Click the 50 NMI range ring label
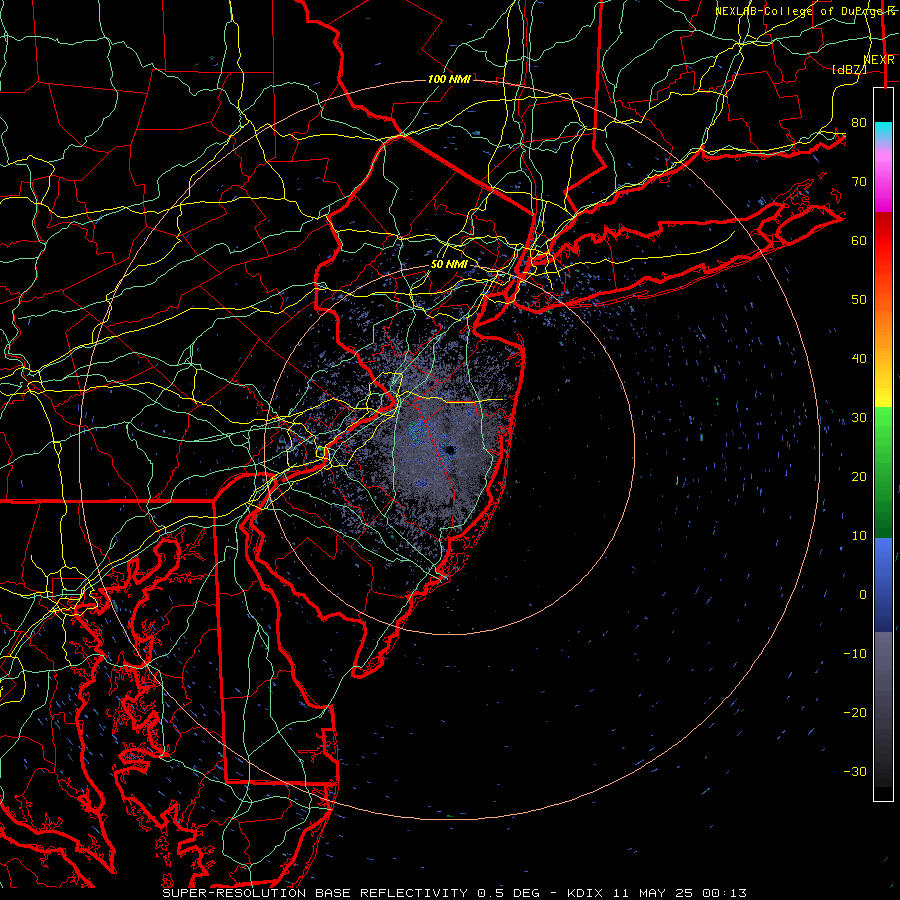This screenshot has width=900, height=900. click(x=449, y=265)
